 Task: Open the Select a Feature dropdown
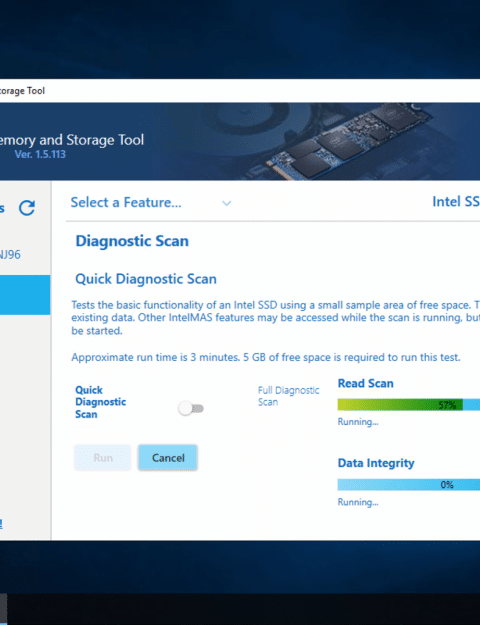pos(151,202)
